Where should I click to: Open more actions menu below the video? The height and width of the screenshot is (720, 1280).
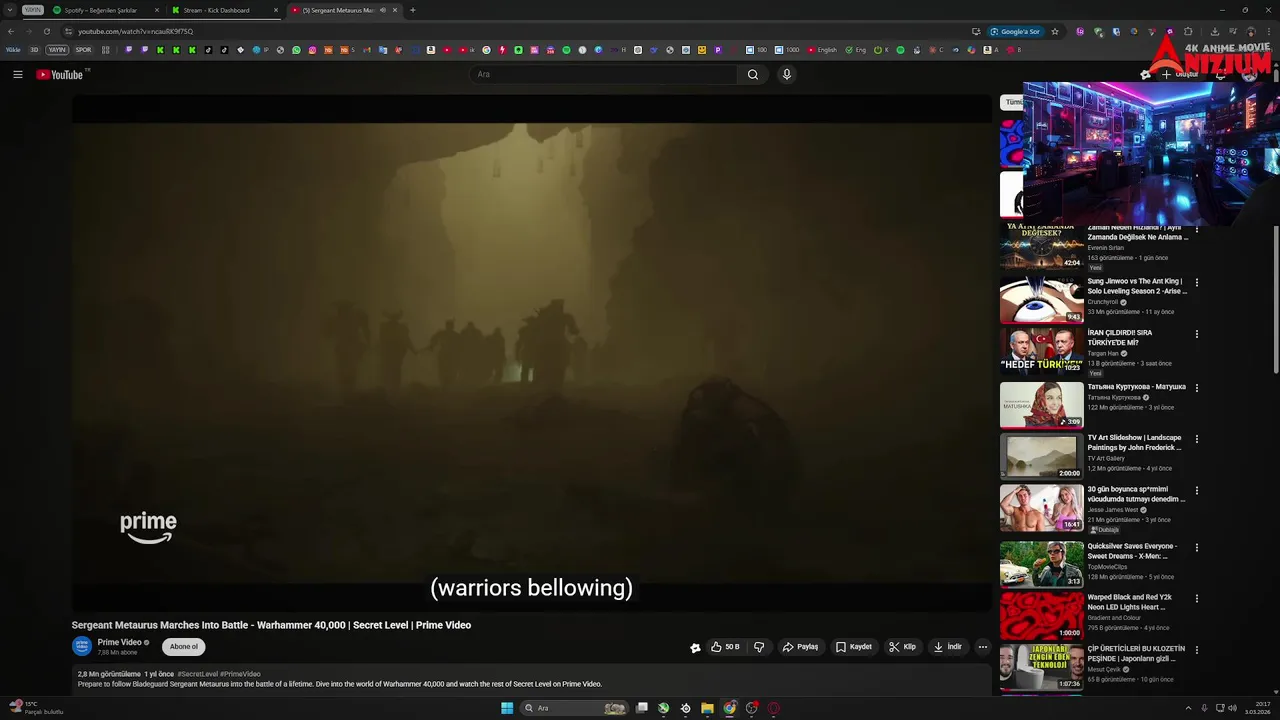[x=982, y=647]
